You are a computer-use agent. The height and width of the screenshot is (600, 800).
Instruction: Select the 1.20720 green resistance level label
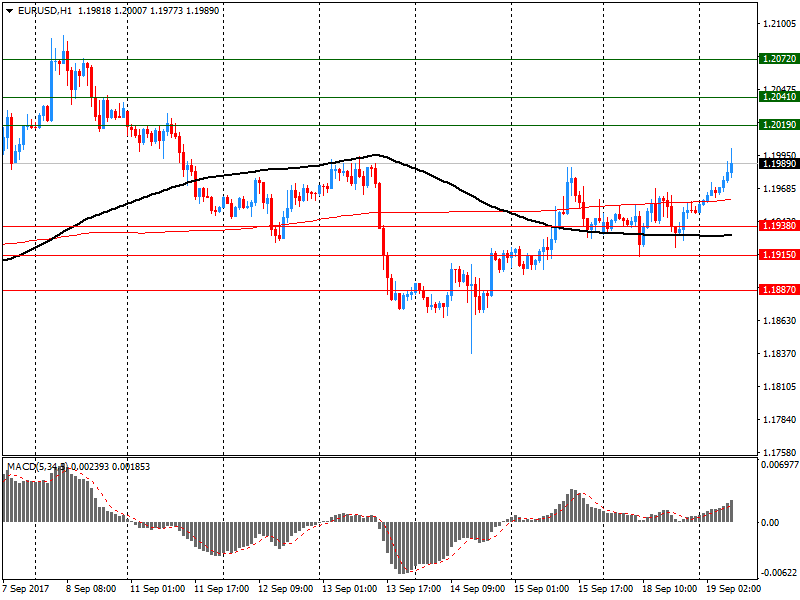pos(779,59)
